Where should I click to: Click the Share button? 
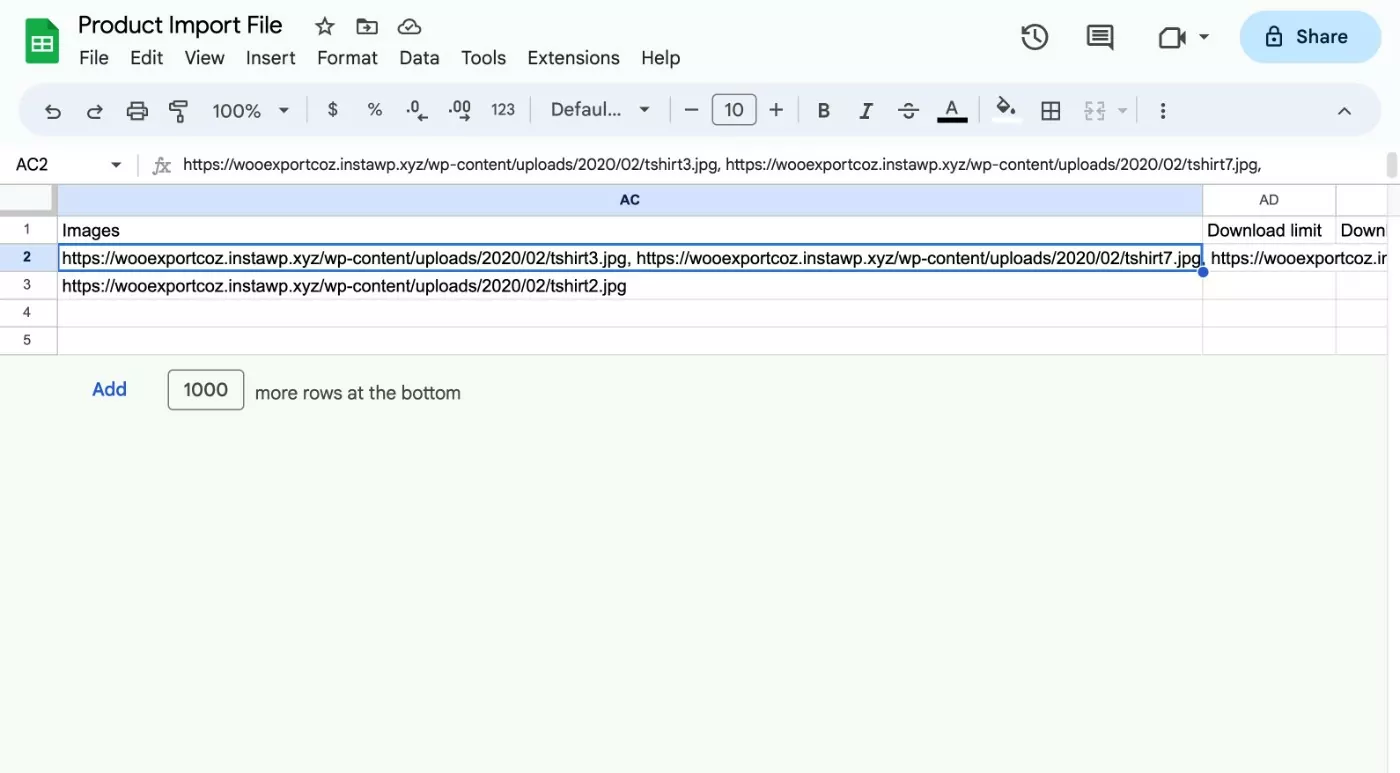click(1309, 37)
